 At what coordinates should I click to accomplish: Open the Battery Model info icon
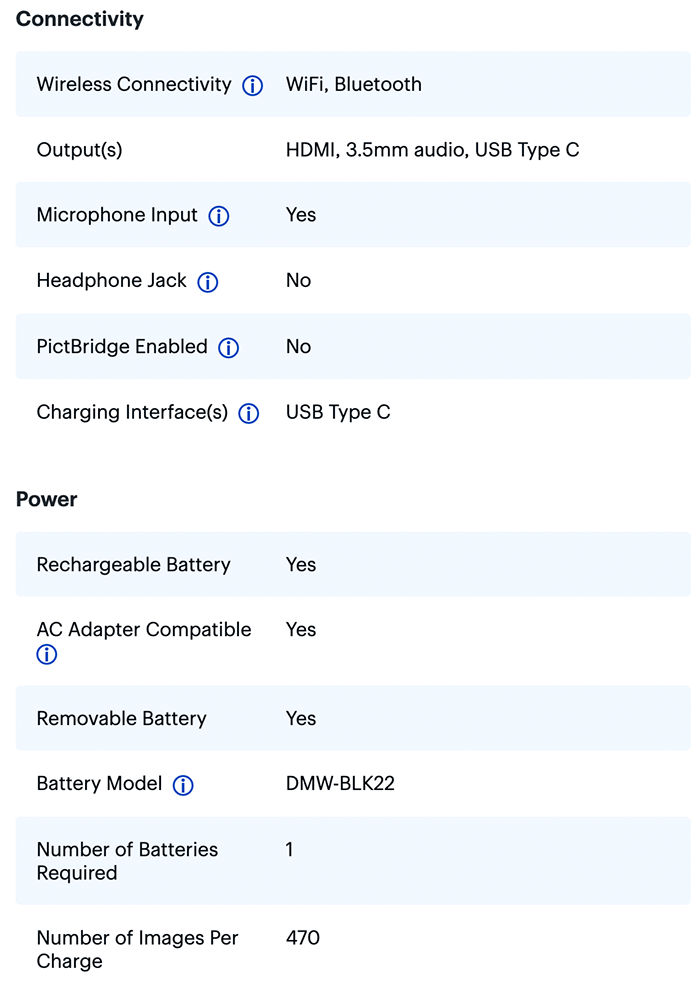click(x=183, y=785)
